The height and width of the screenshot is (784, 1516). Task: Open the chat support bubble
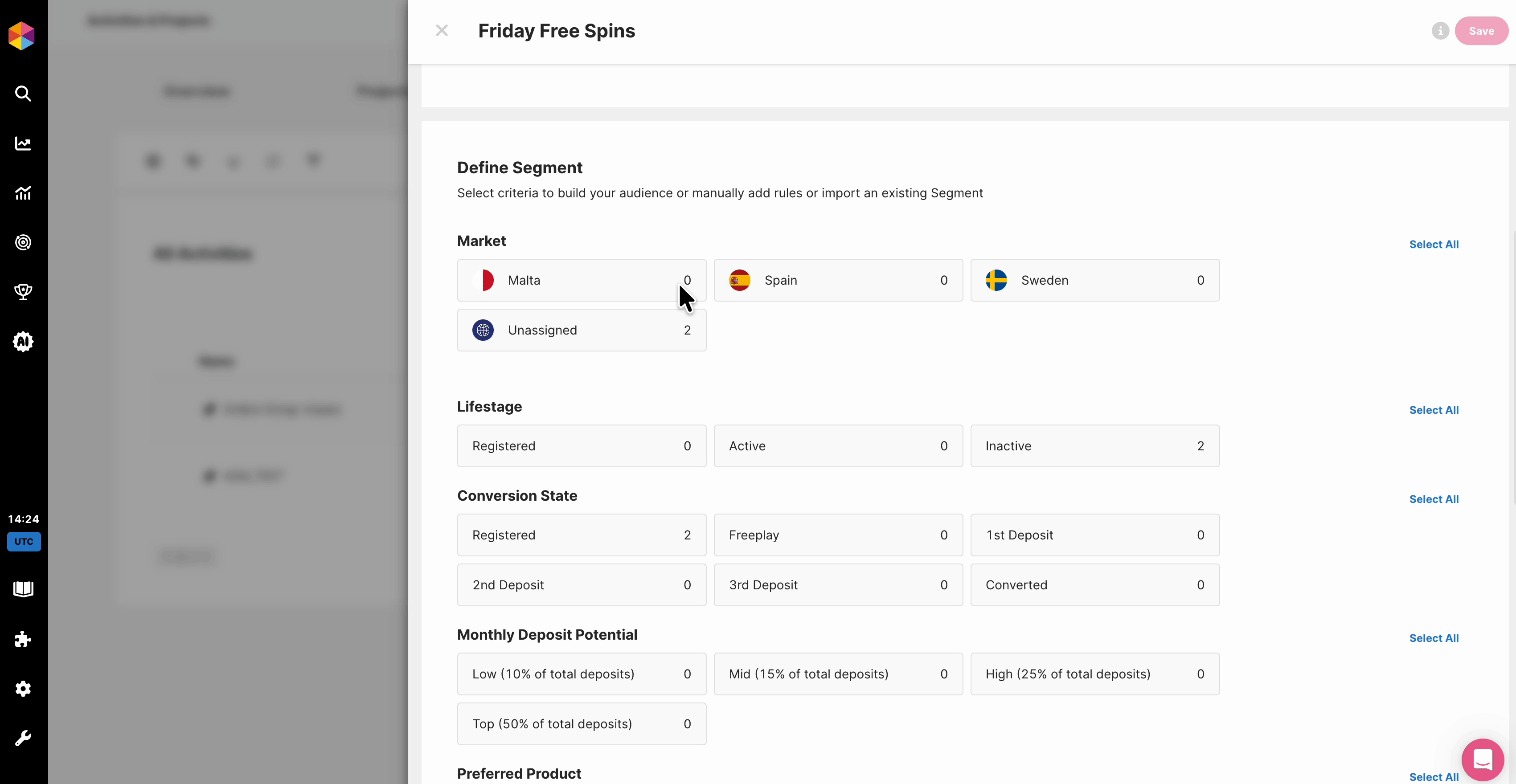[1483, 759]
